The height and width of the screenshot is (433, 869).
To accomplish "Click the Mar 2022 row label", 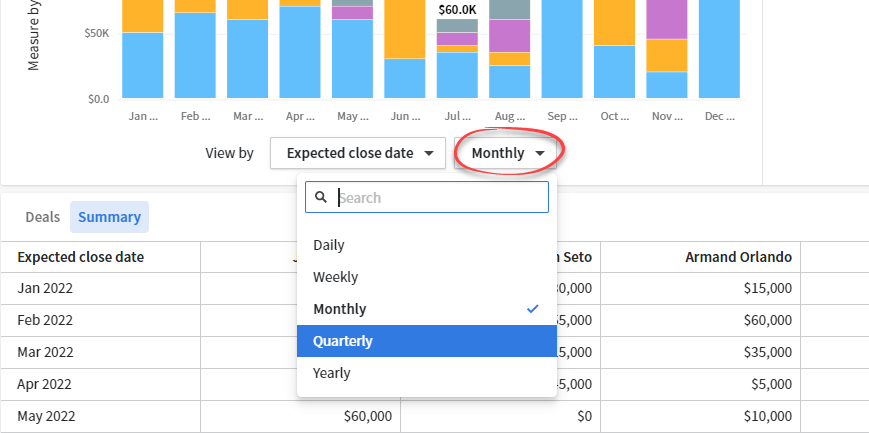I will (45, 352).
